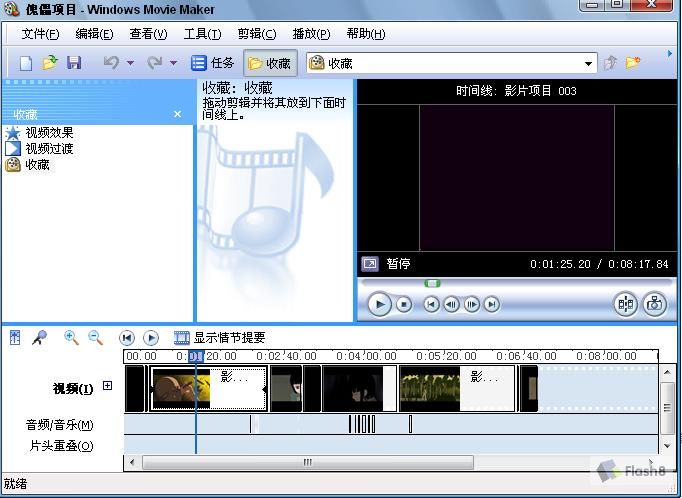Click the preview seek bar handle
This screenshot has height=498, width=682.
pyautogui.click(x=432, y=284)
